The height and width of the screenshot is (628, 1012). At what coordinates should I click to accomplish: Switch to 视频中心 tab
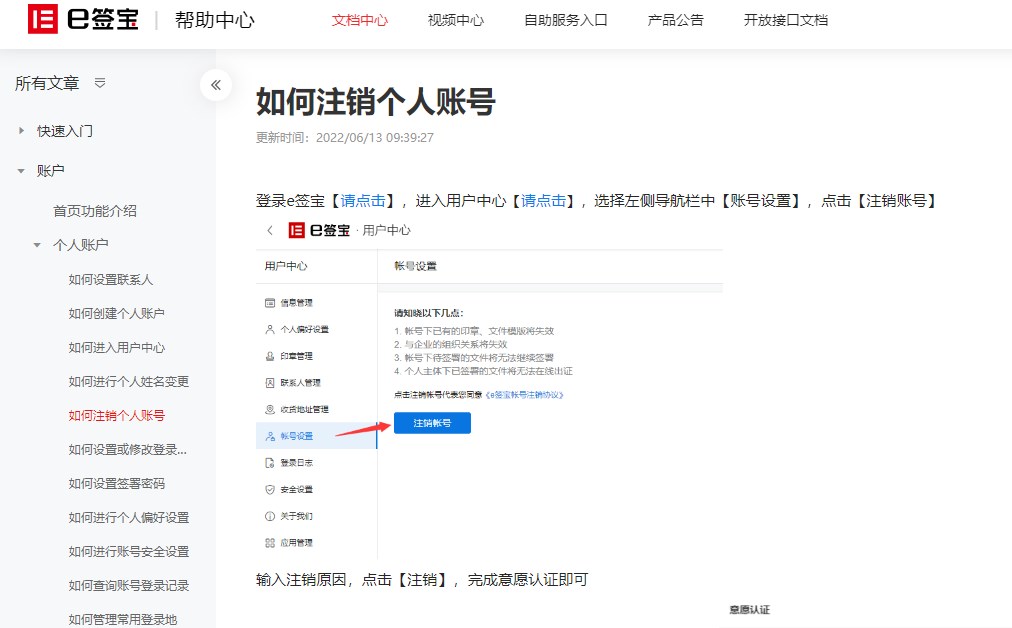456,20
